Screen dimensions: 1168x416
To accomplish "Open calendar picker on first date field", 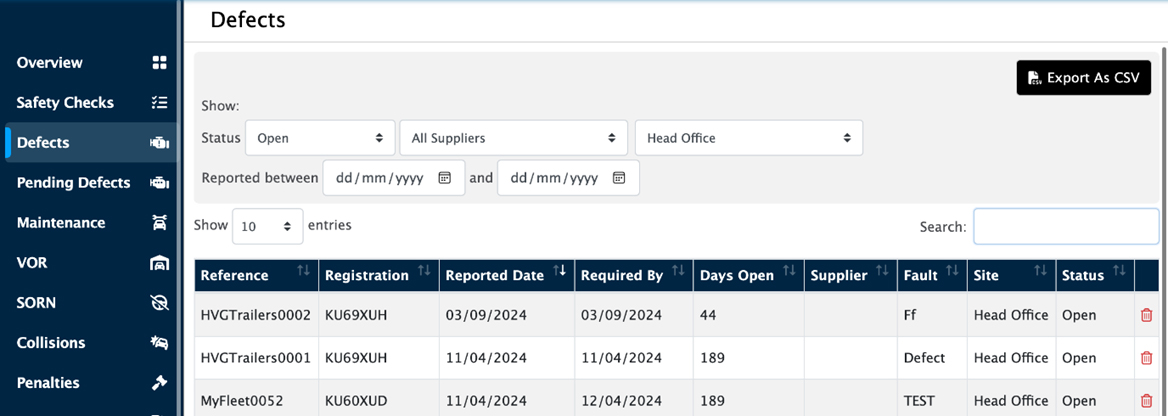I will [x=445, y=178].
